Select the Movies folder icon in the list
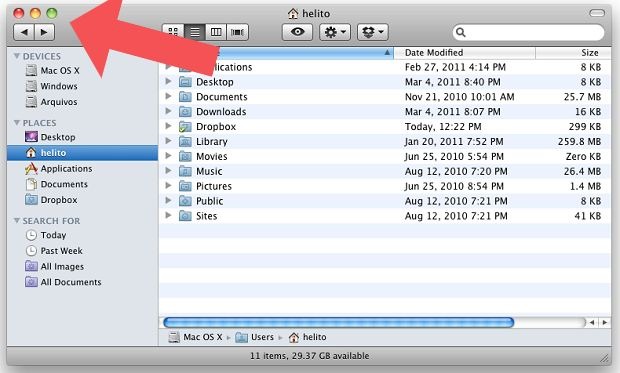Viewport: 620px width, 373px height. point(185,156)
